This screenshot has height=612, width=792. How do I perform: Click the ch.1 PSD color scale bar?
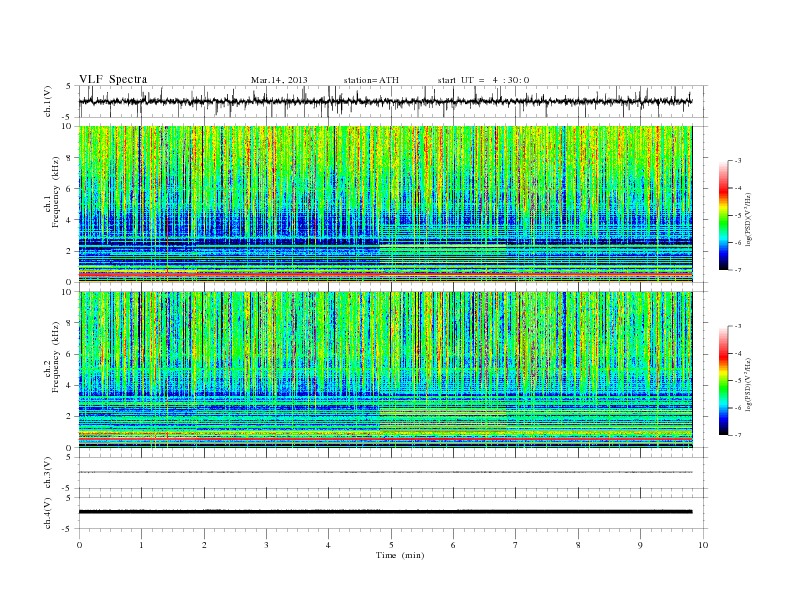tap(723, 216)
